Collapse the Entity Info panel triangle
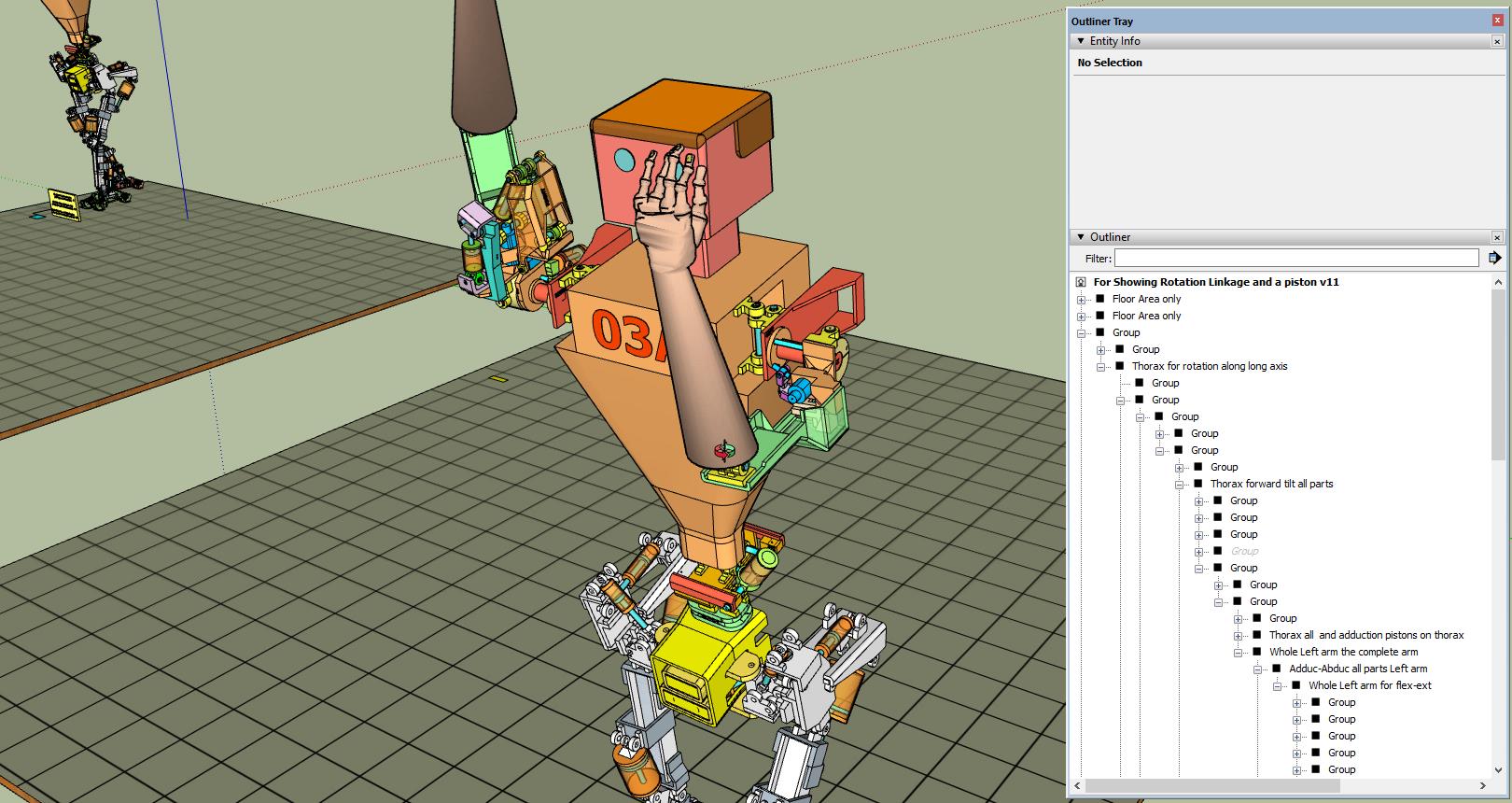Viewport: 1512px width, 803px height. coord(1081,41)
